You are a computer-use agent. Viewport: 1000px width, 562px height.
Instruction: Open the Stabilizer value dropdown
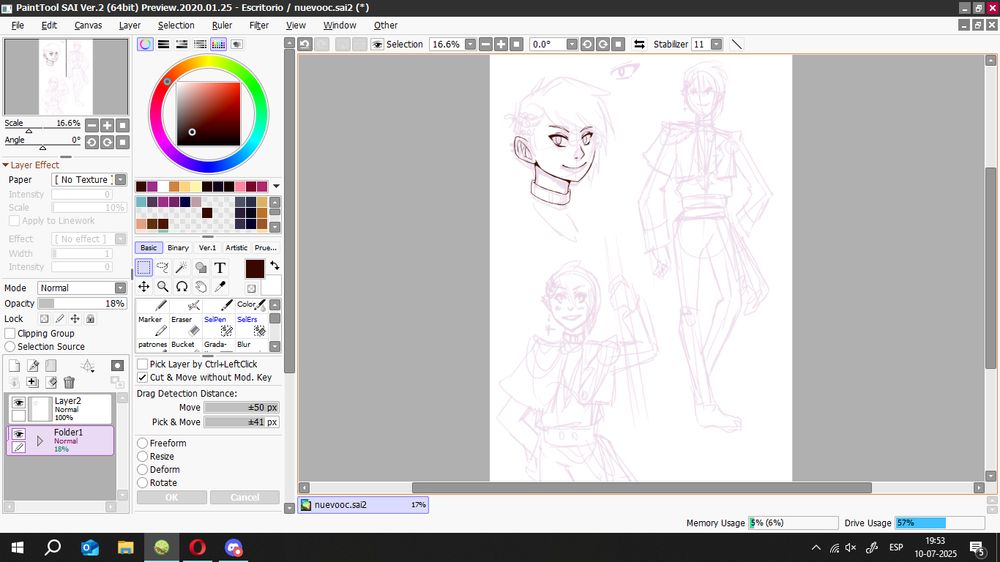pyautogui.click(x=716, y=44)
